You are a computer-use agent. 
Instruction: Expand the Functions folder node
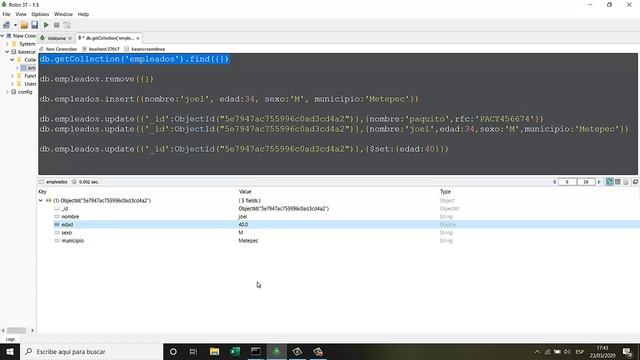pyautogui.click(x=12, y=76)
